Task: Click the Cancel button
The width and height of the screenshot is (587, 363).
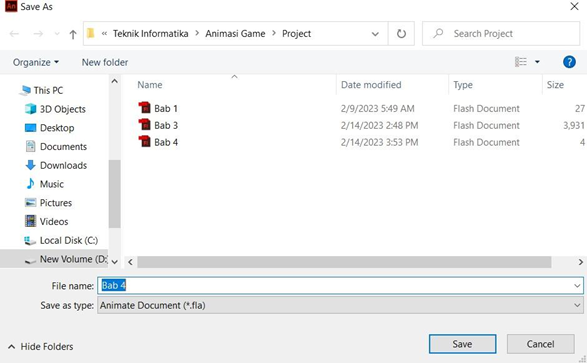Action: pyautogui.click(x=540, y=344)
